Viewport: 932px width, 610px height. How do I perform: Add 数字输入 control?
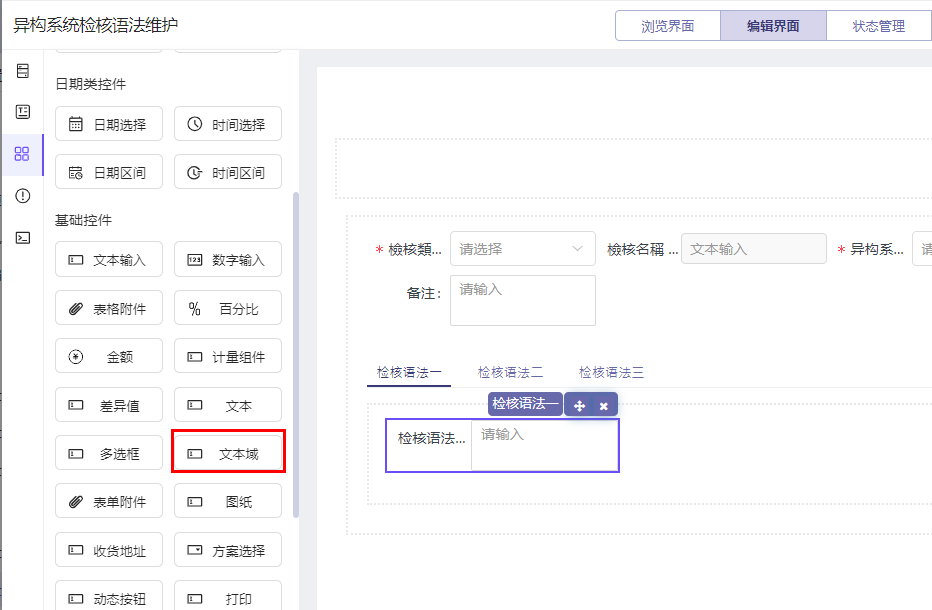[228, 259]
